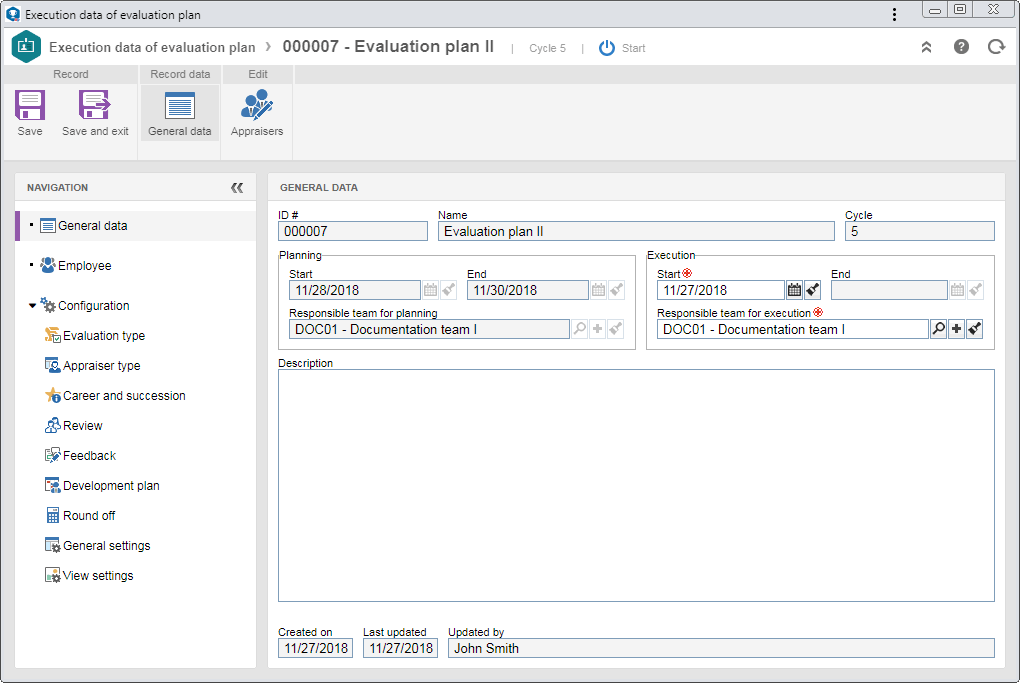Add a responsible team for planning
Image resolution: width=1020 pixels, height=683 pixels.
pos(597,329)
